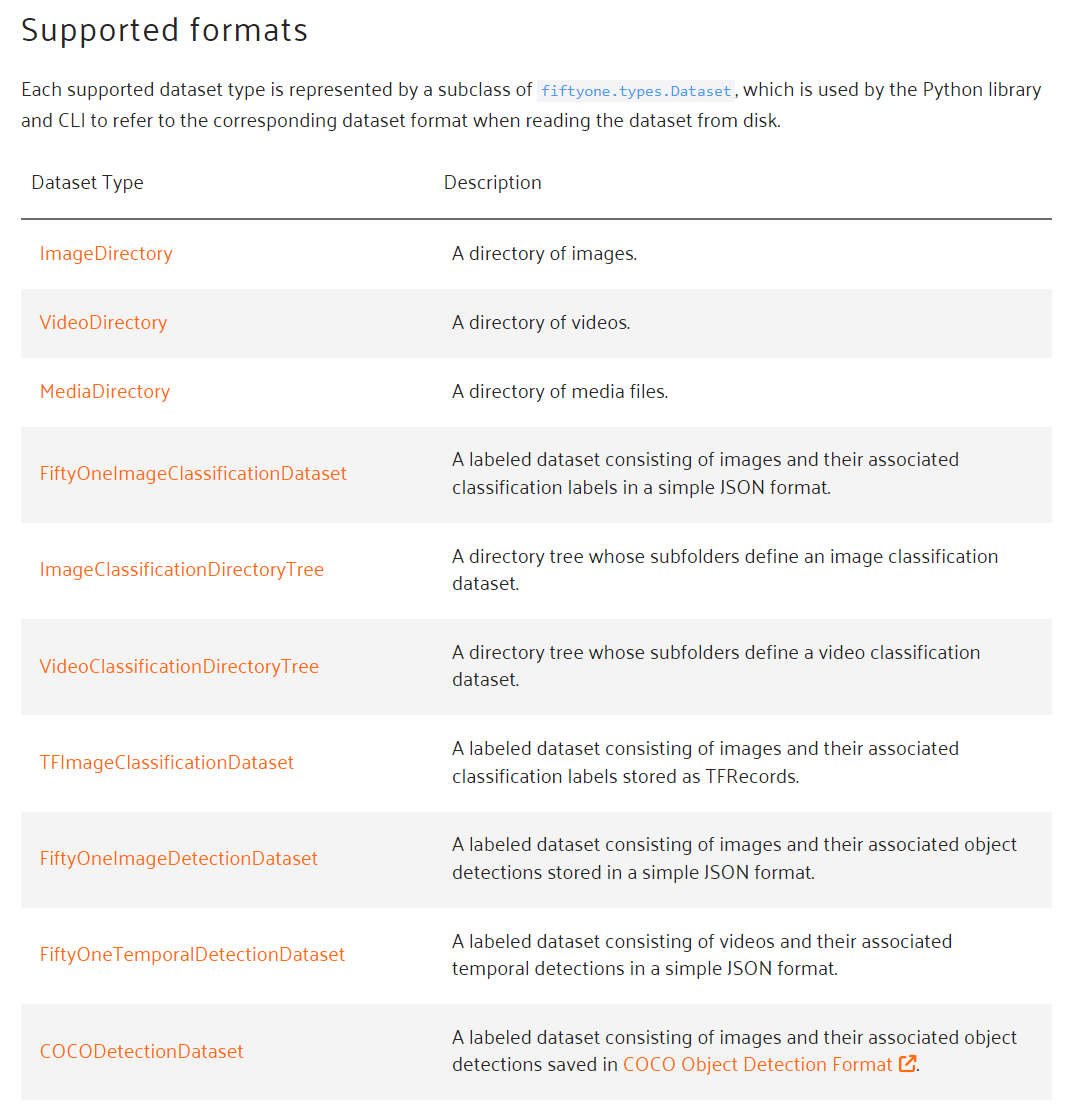Screen dimensions: 1065x1111
Task: Click the TFRecords classification description text
Action: coord(705,763)
